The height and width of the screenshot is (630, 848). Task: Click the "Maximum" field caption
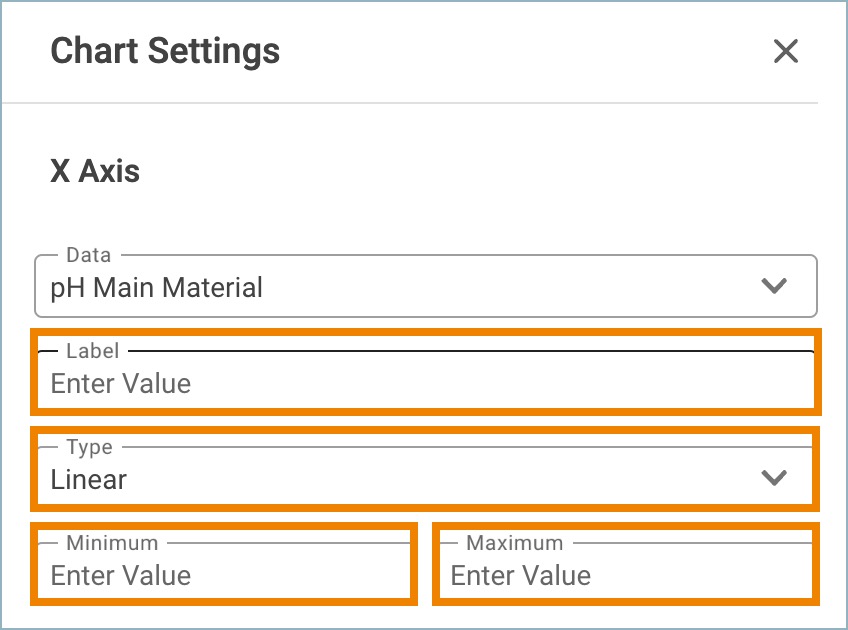click(x=514, y=543)
